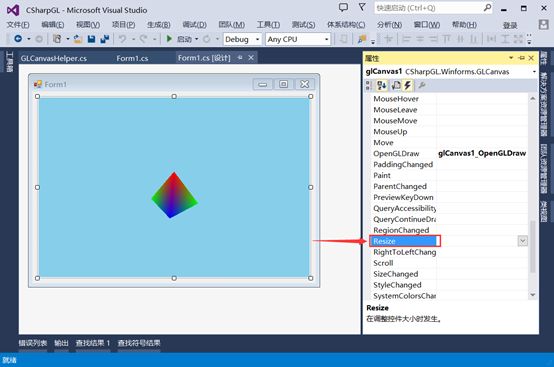The image size is (554, 367).
Task: Click the notifications filter funnel icon
Action: click(x=362, y=7)
